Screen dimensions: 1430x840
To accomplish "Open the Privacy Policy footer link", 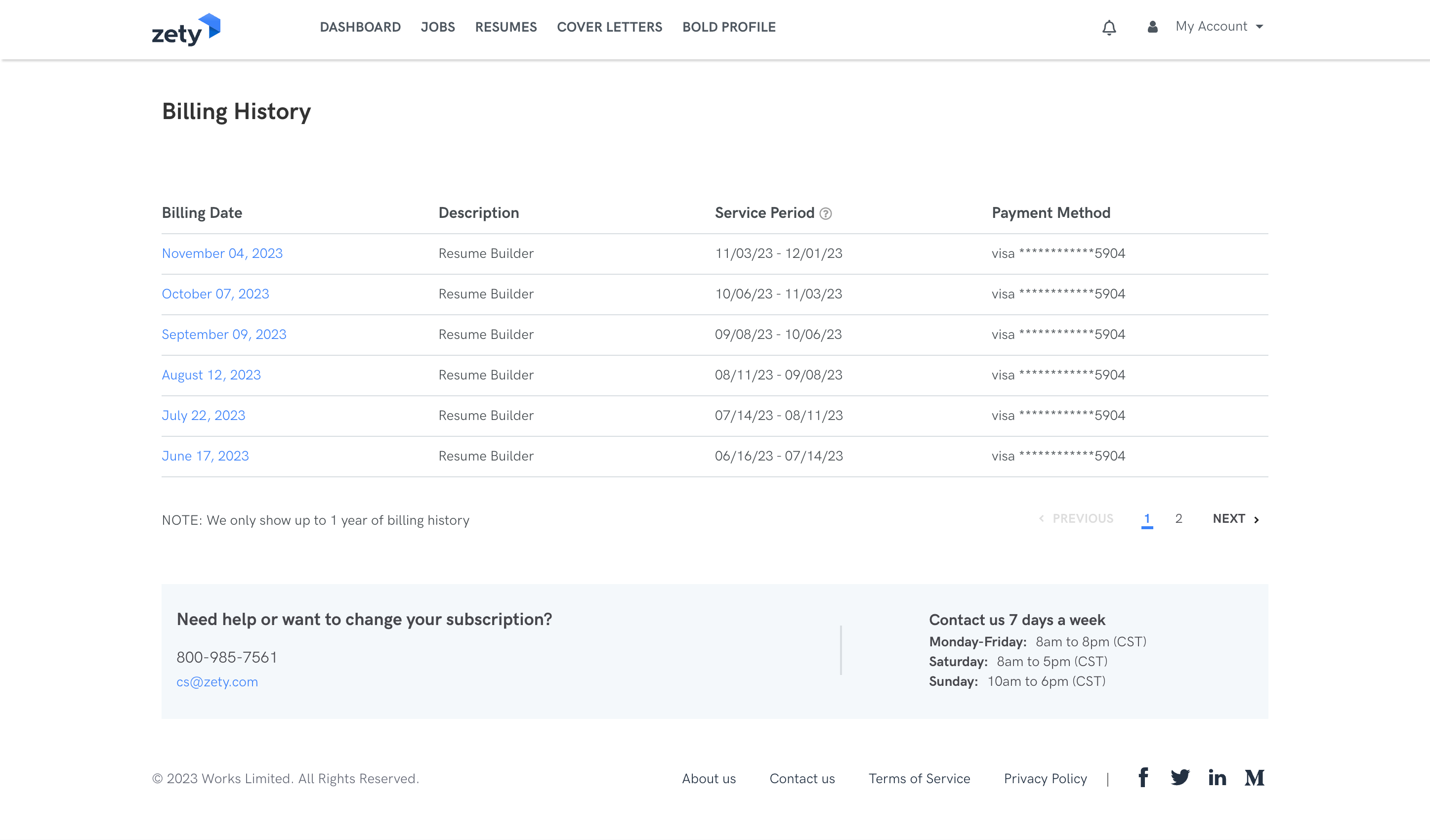I will pyautogui.click(x=1045, y=779).
